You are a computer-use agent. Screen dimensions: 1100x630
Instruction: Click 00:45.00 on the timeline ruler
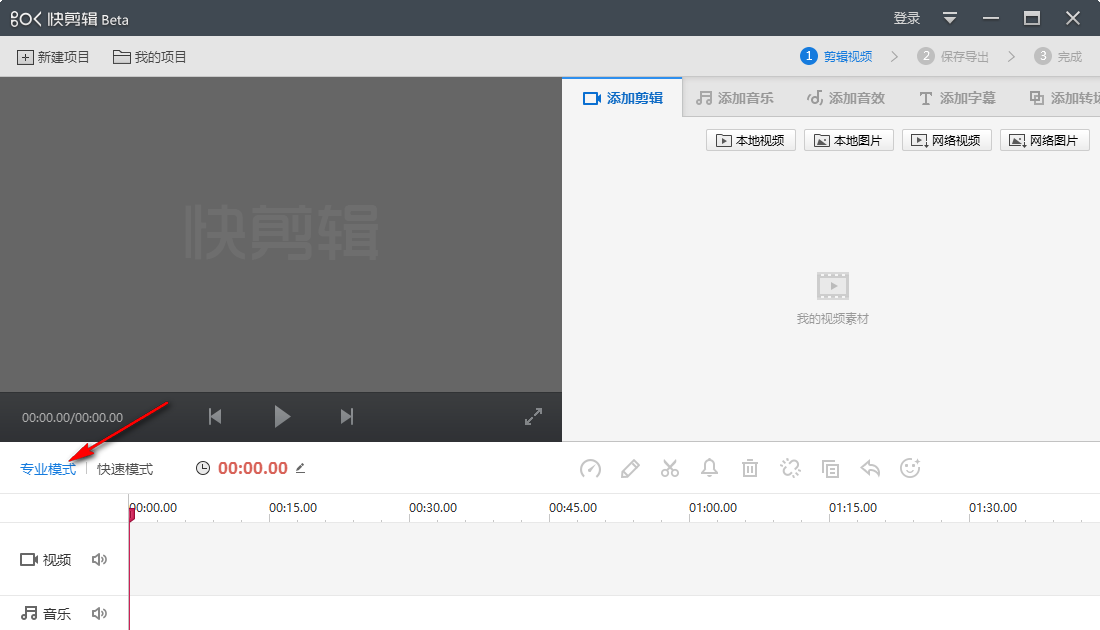coord(573,507)
